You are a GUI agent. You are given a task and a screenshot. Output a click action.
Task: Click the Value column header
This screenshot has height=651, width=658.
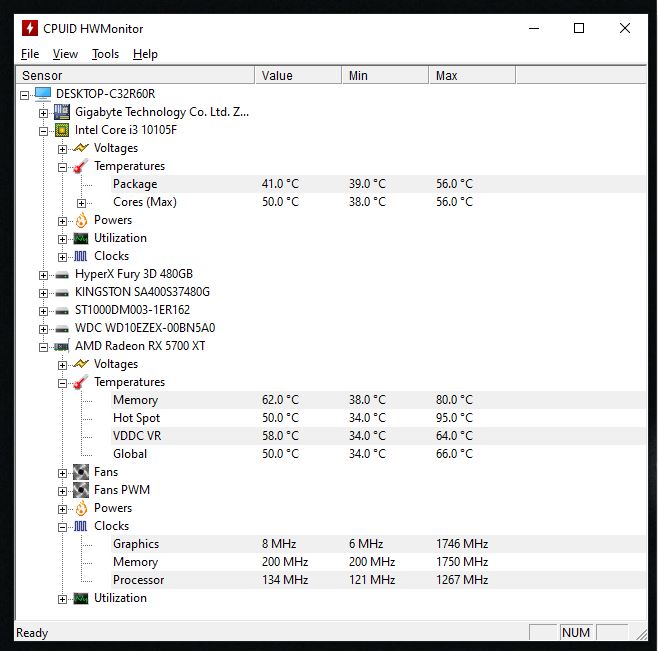[x=298, y=76]
